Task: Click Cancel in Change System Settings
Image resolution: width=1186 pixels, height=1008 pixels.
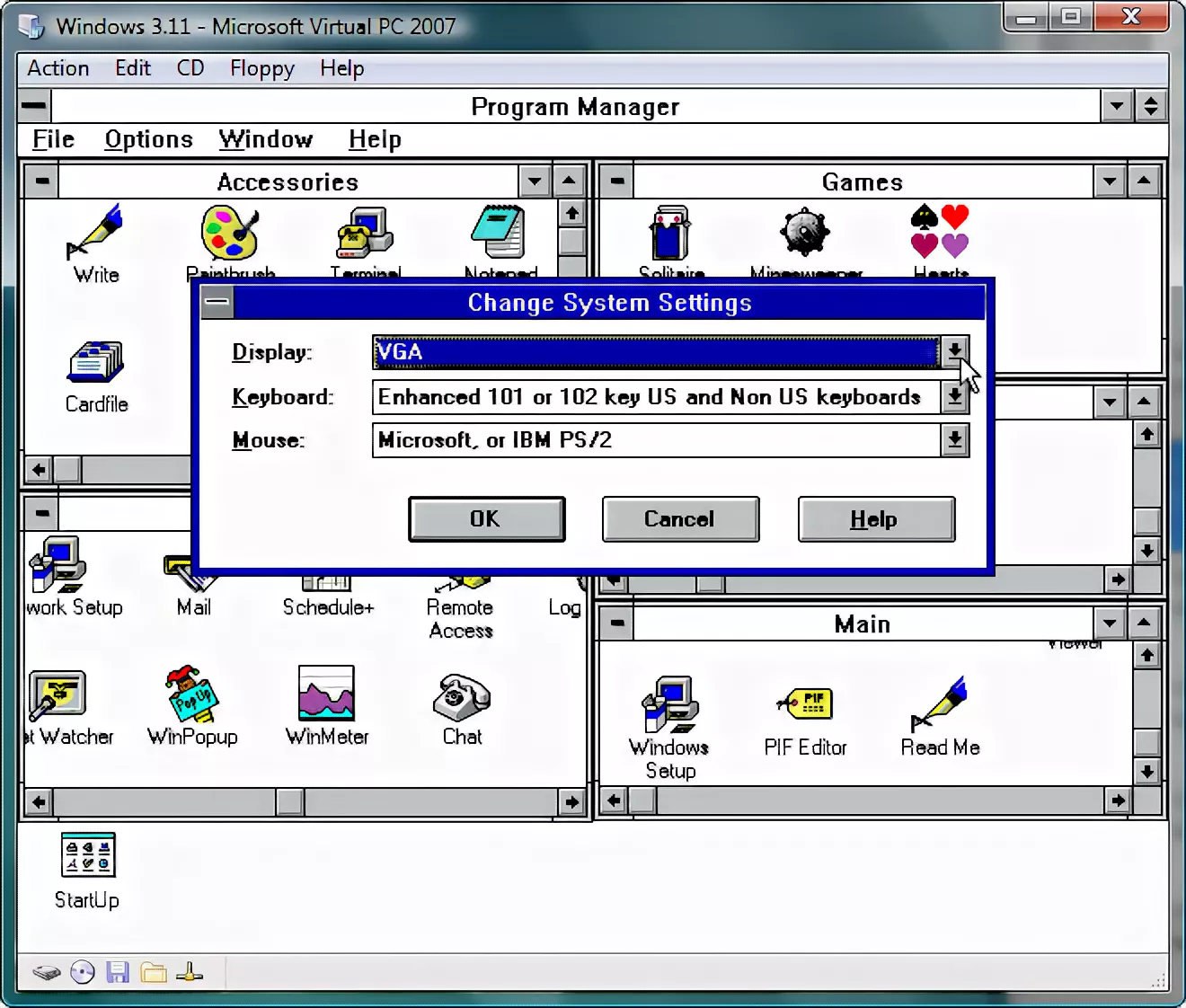Action: pyautogui.click(x=680, y=518)
